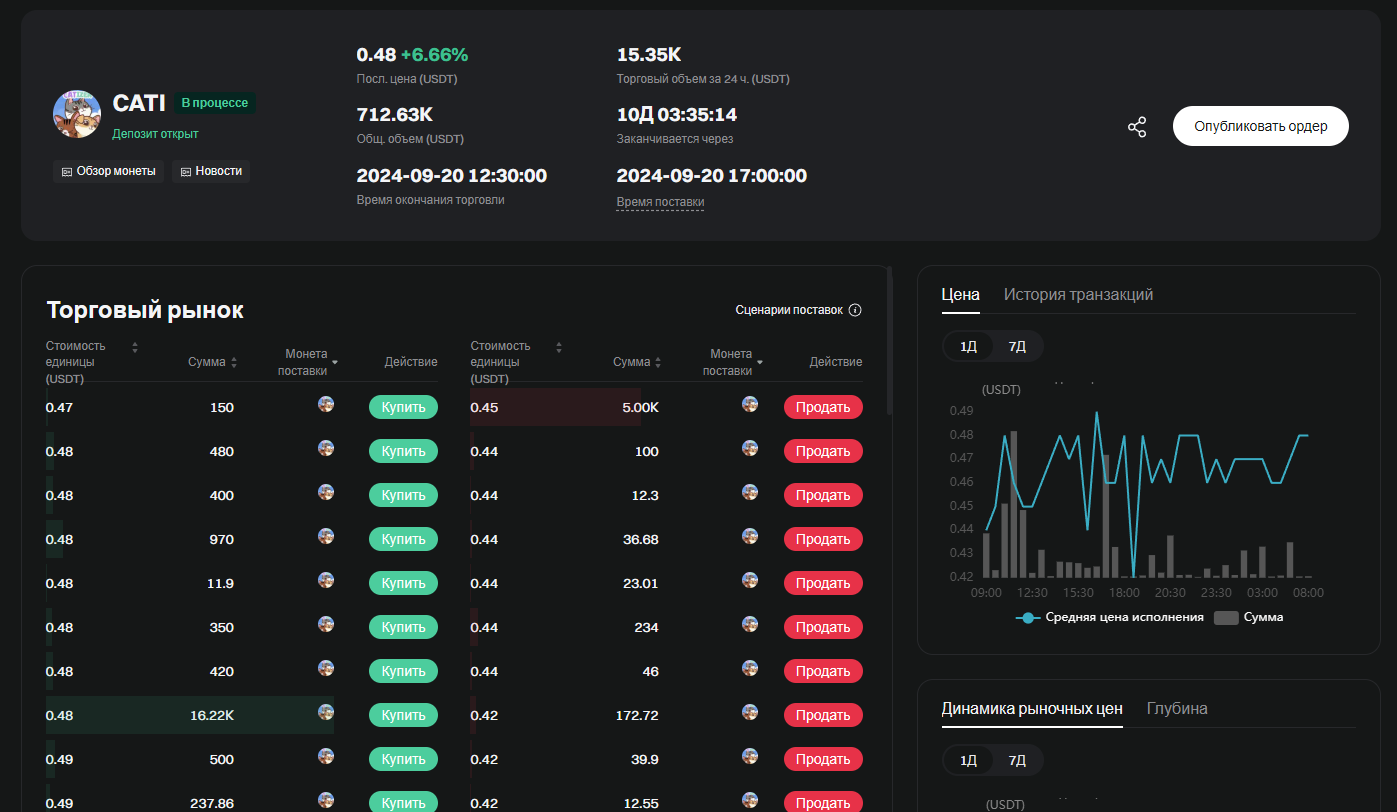Buy the 0.48 order of 16.22K
The image size is (1397, 812).
pyautogui.click(x=403, y=715)
